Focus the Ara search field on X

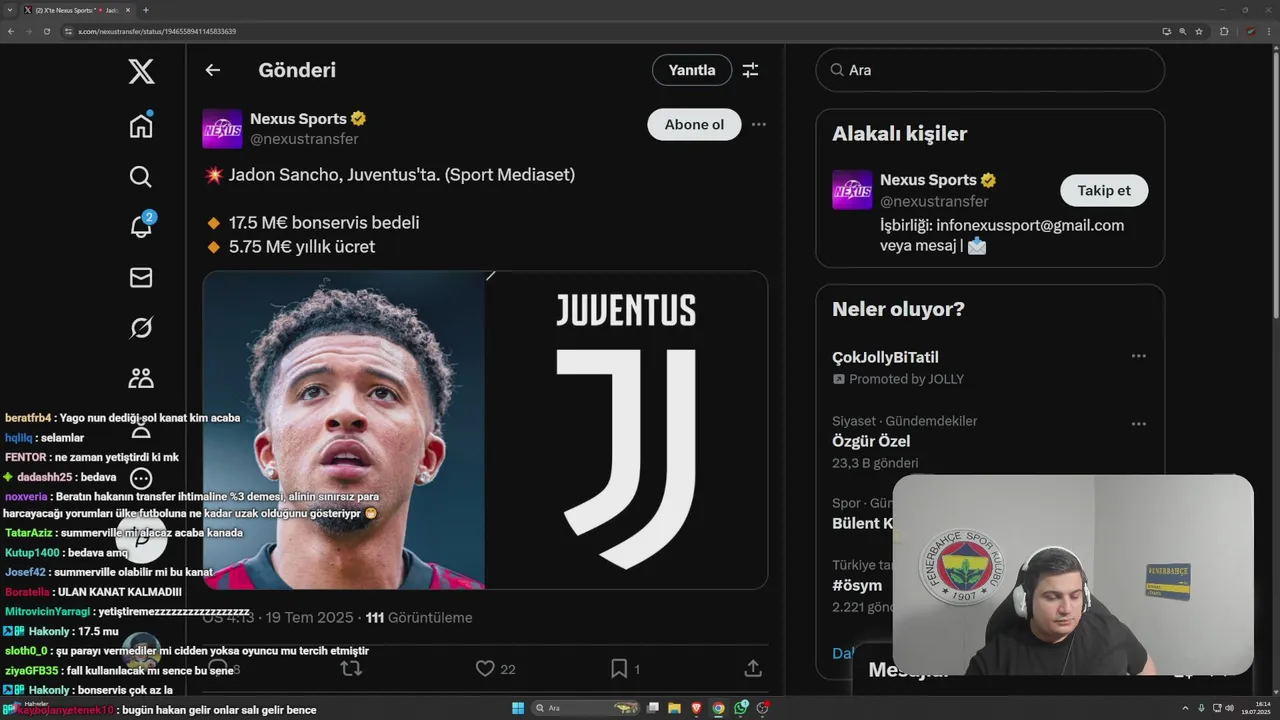[990, 70]
